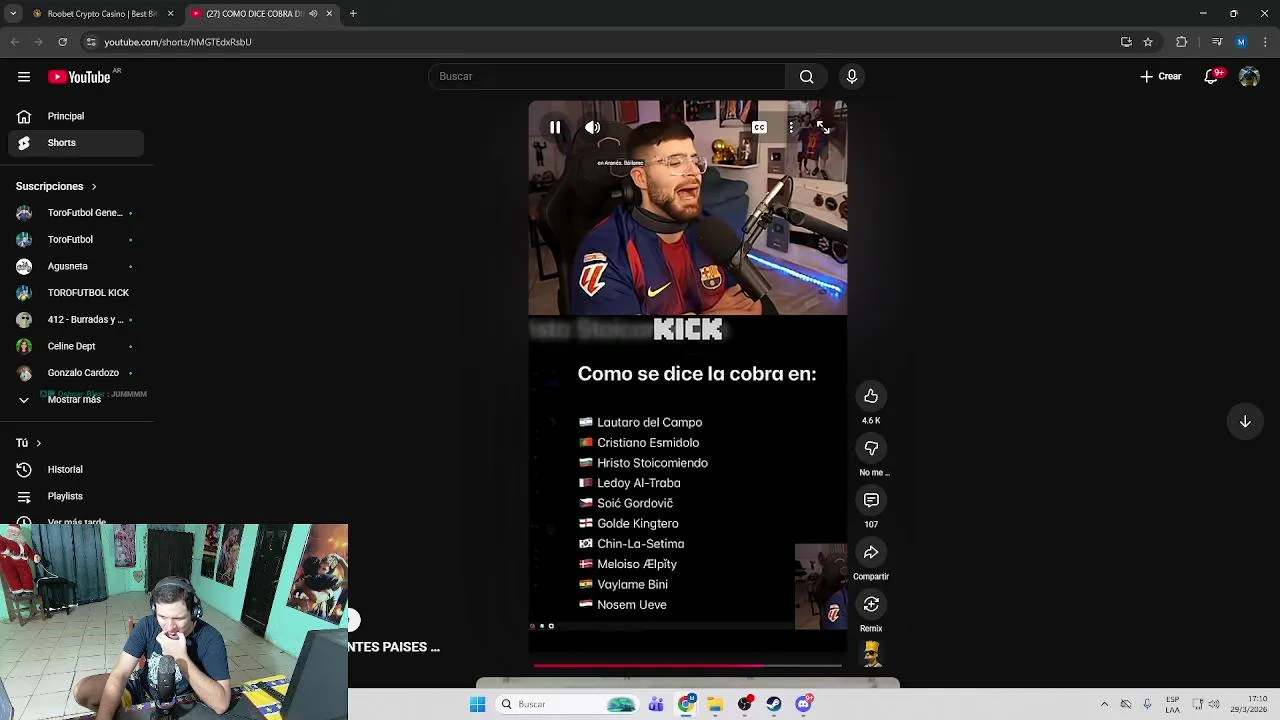Go to the next Short arrow

point(1245,422)
